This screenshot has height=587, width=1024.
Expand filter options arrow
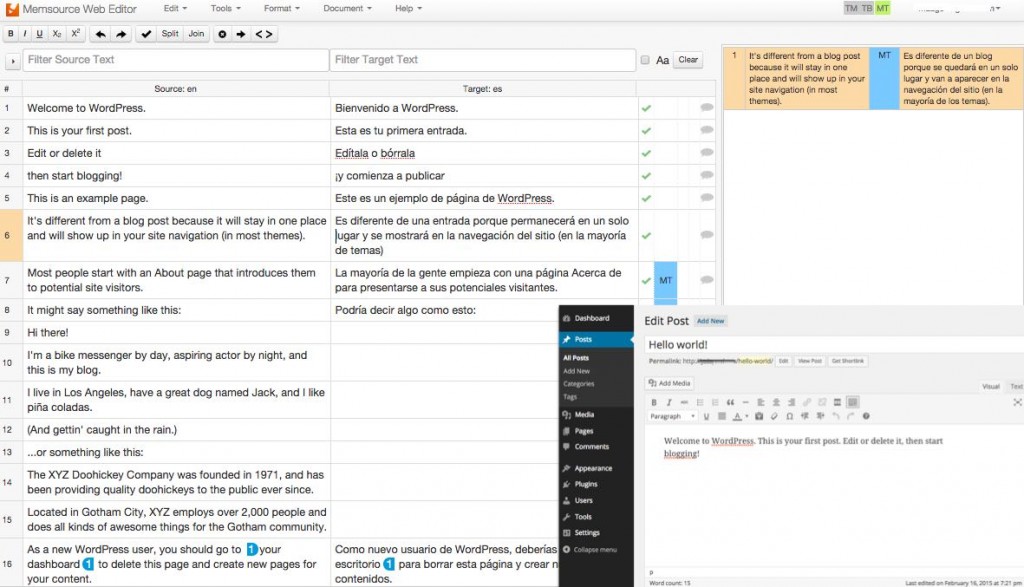pos(12,61)
